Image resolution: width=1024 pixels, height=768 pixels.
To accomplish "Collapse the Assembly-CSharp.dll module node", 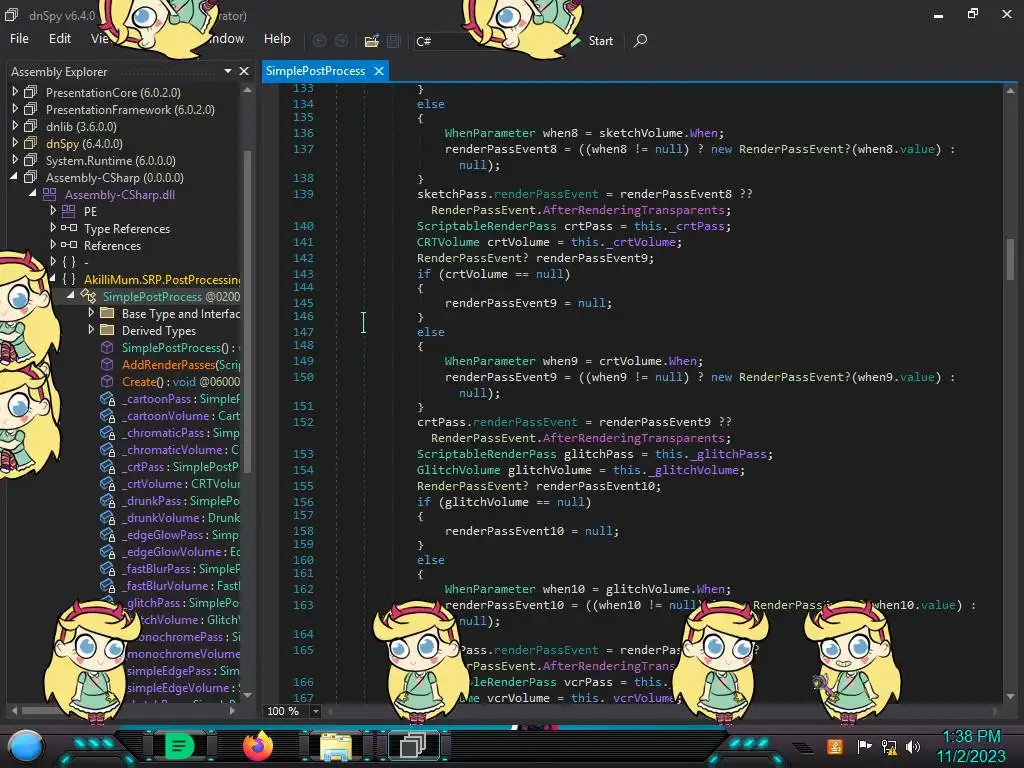I will click(33, 194).
